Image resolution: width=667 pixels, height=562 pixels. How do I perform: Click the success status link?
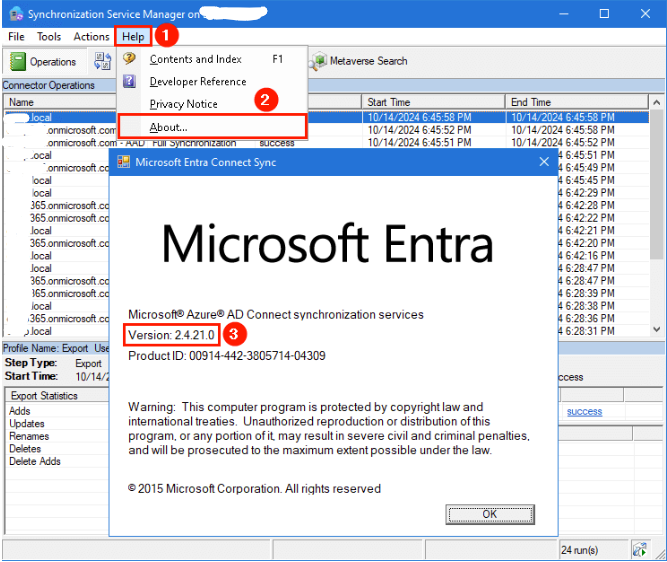point(584,411)
